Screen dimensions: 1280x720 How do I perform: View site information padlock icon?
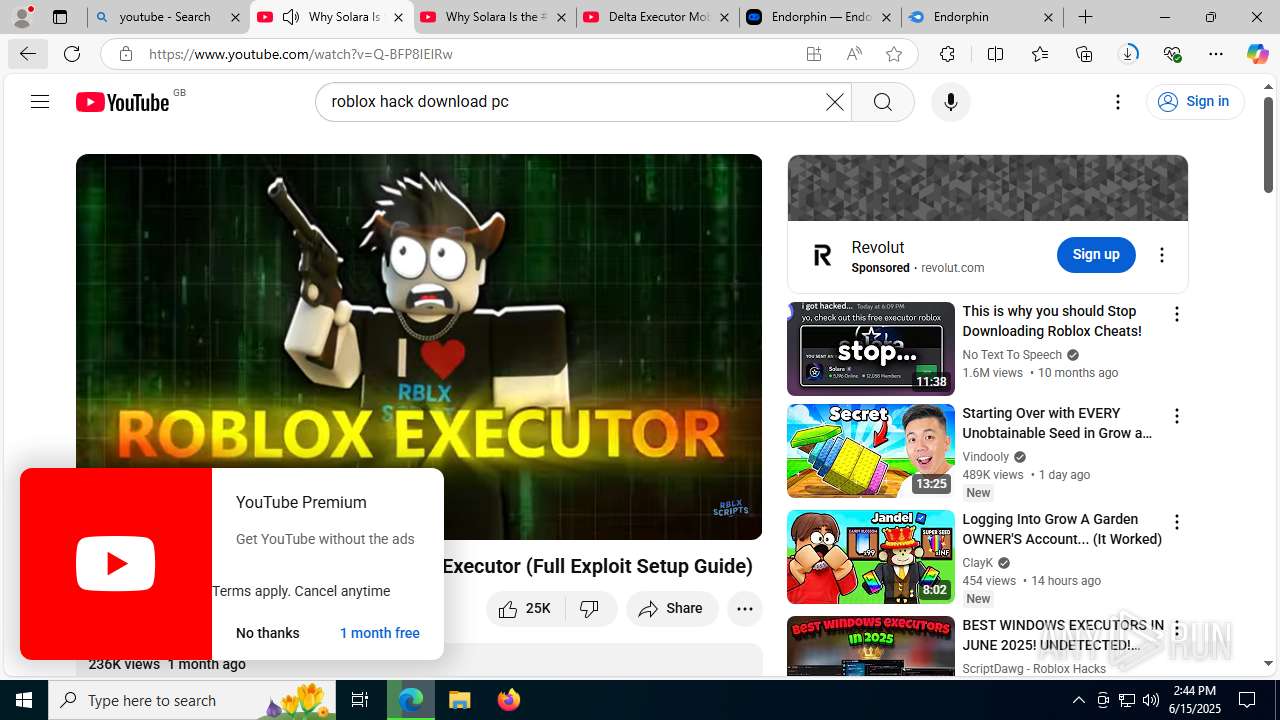point(125,54)
